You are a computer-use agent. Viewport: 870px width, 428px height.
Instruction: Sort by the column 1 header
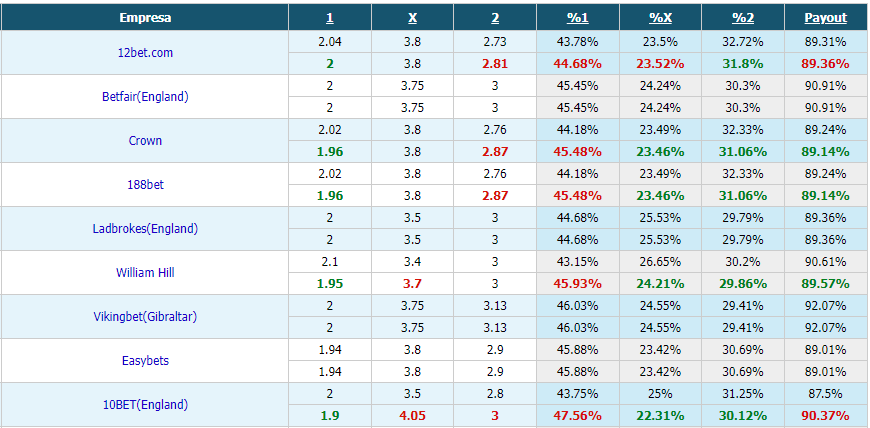coord(330,18)
